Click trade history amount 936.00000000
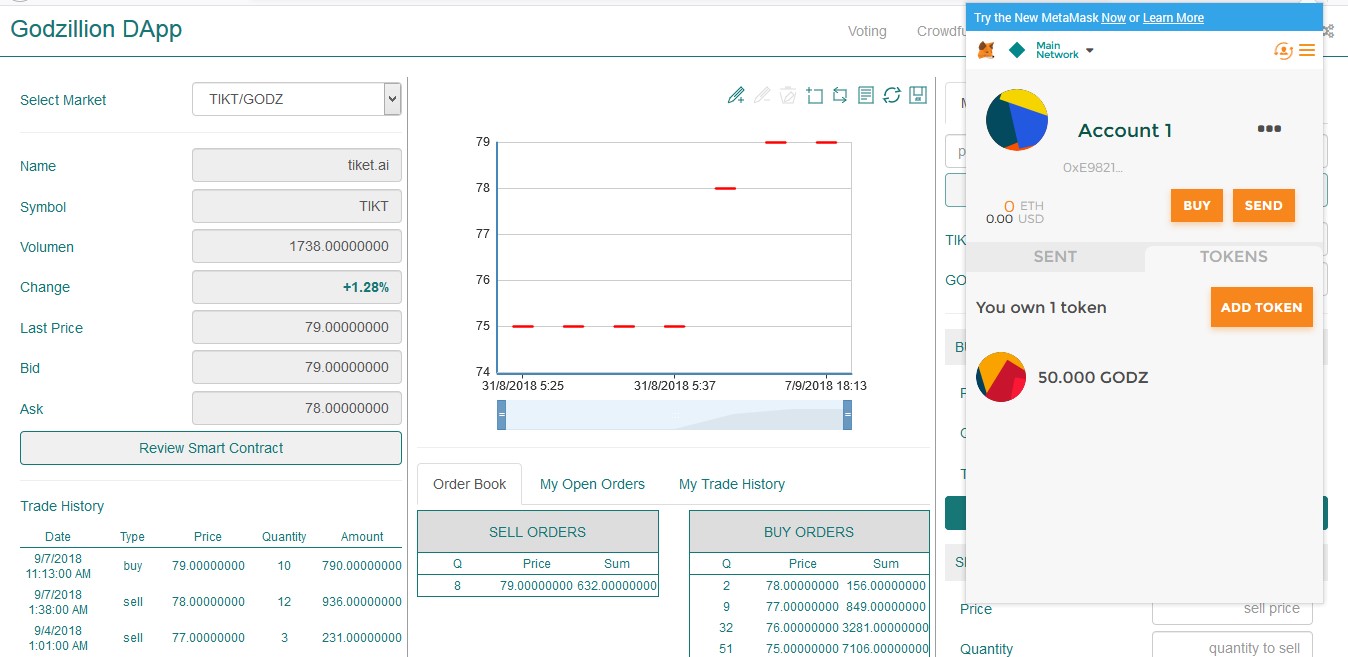1348x657 pixels. coord(362,602)
